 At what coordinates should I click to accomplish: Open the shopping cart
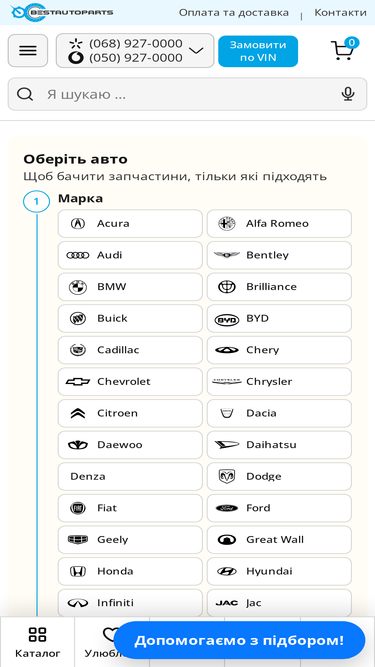(x=344, y=50)
